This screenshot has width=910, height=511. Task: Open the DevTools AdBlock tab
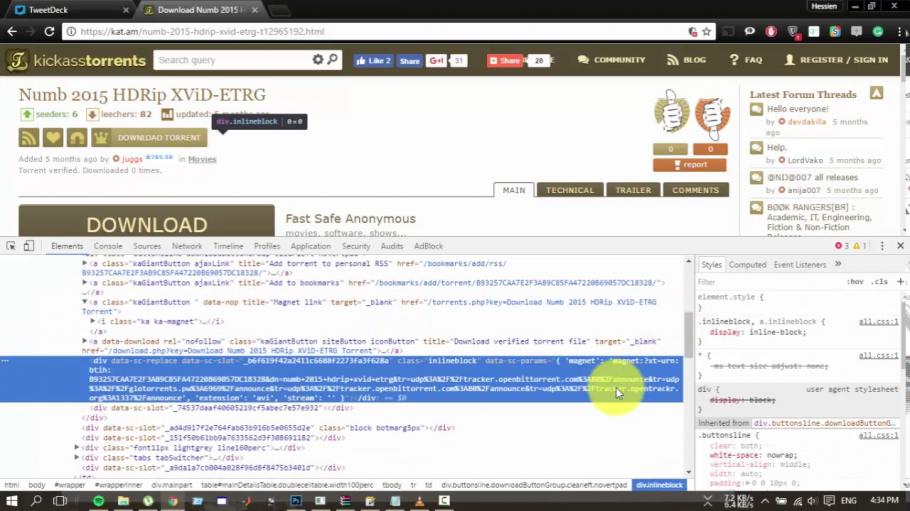point(428,246)
